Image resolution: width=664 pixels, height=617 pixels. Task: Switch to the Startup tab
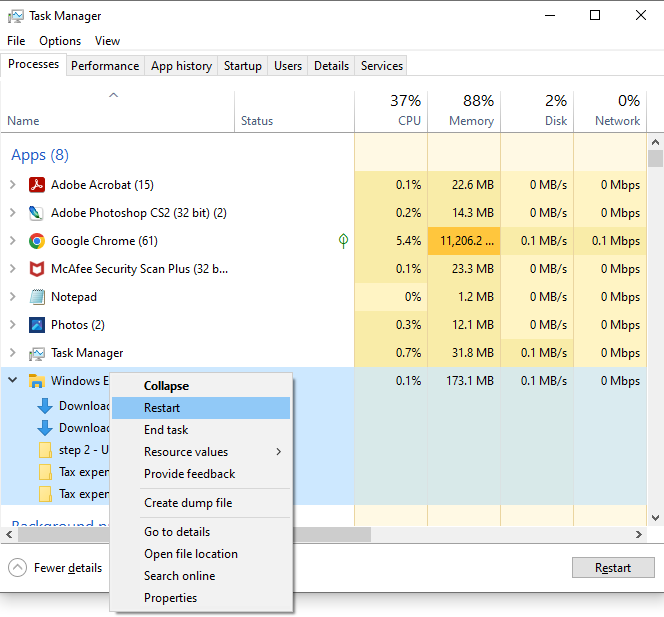tap(243, 66)
